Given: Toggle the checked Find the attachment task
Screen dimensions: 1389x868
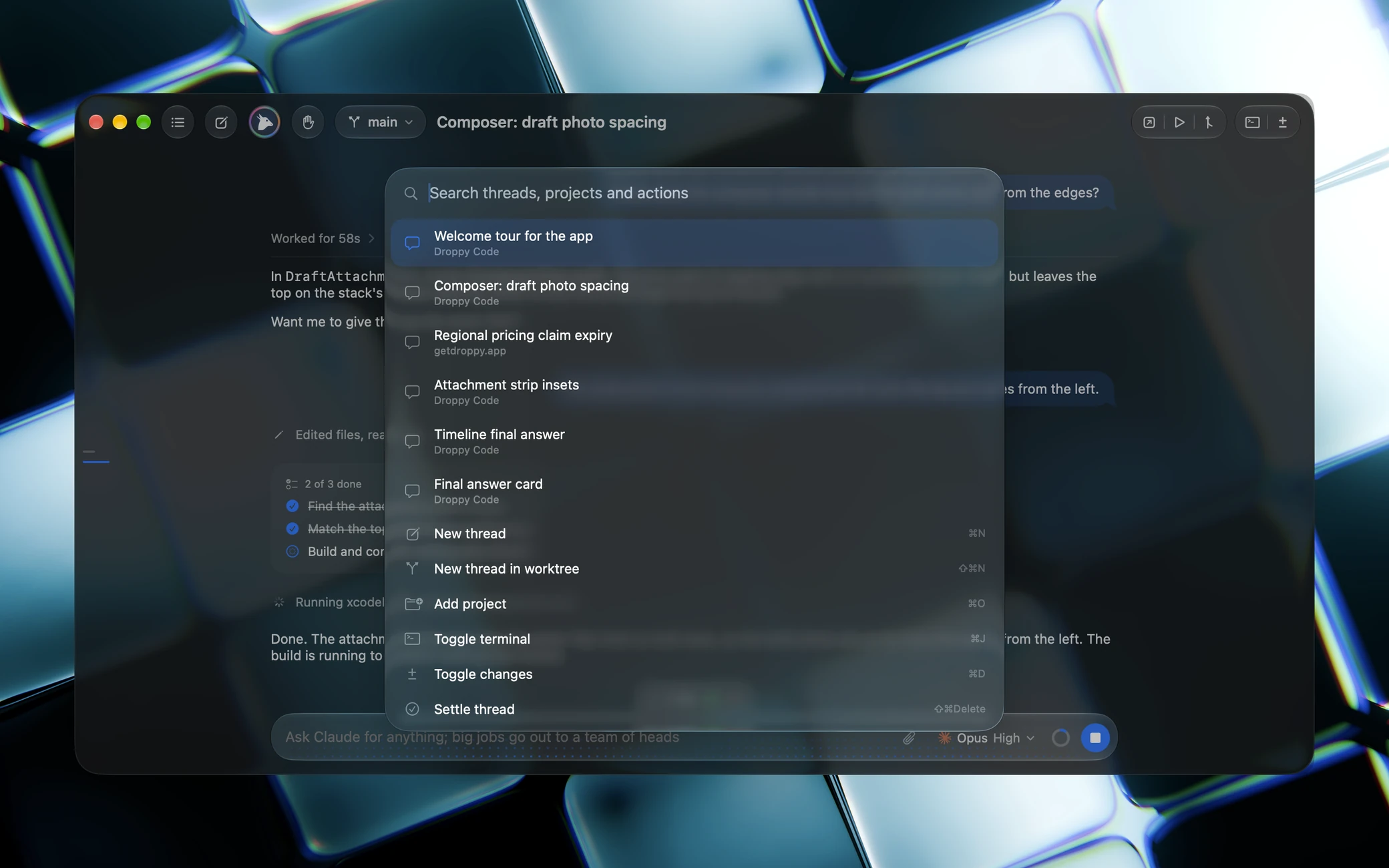Looking at the screenshot, I should [x=292, y=506].
